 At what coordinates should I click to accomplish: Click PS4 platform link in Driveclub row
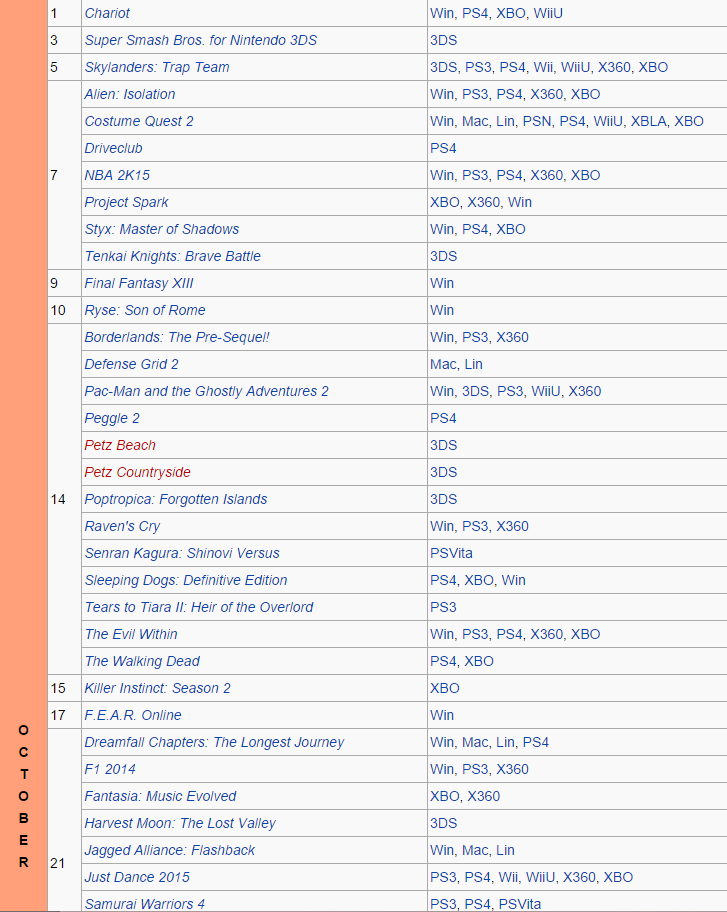click(443, 148)
